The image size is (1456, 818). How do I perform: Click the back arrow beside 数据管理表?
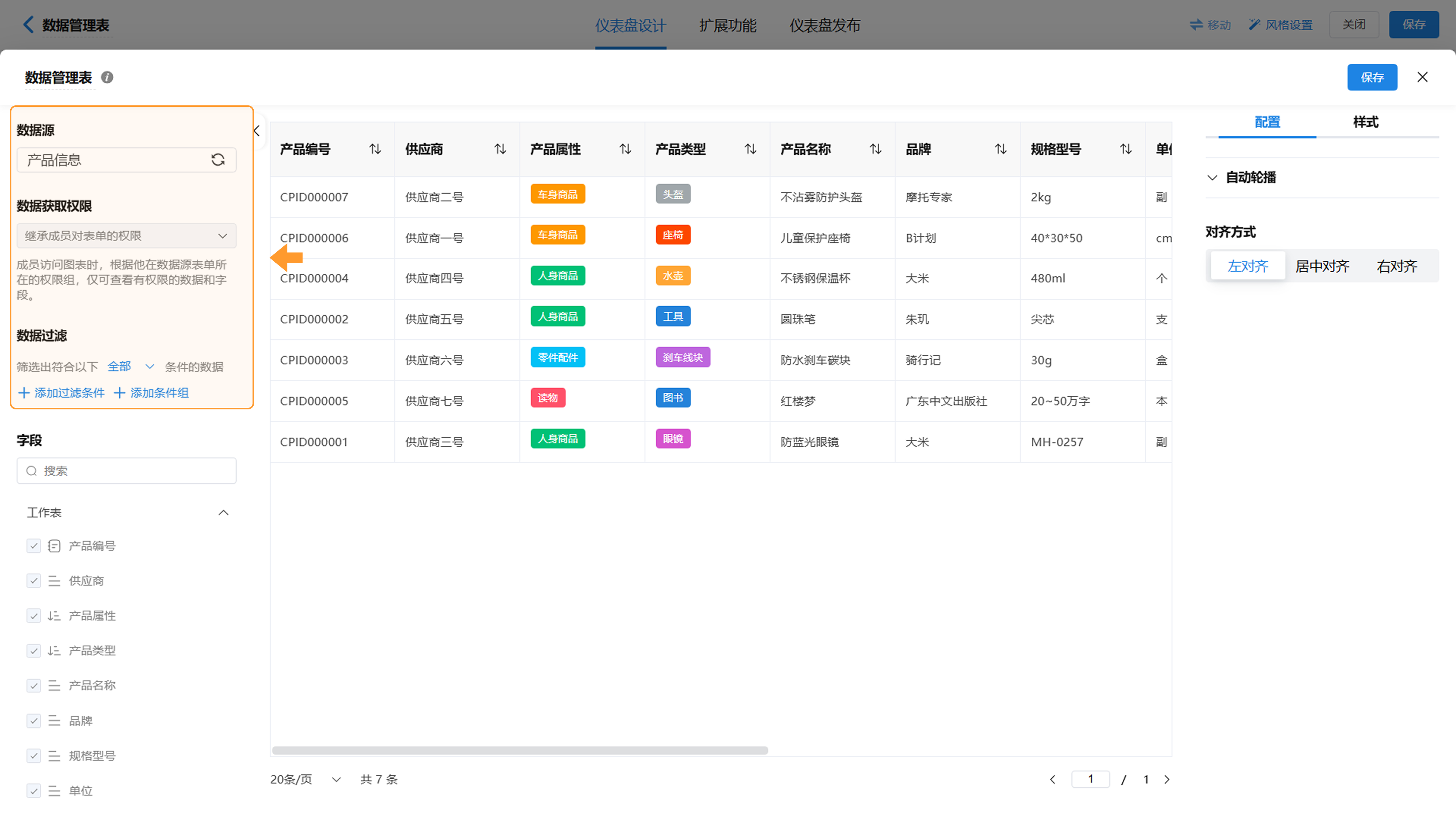pyautogui.click(x=28, y=24)
